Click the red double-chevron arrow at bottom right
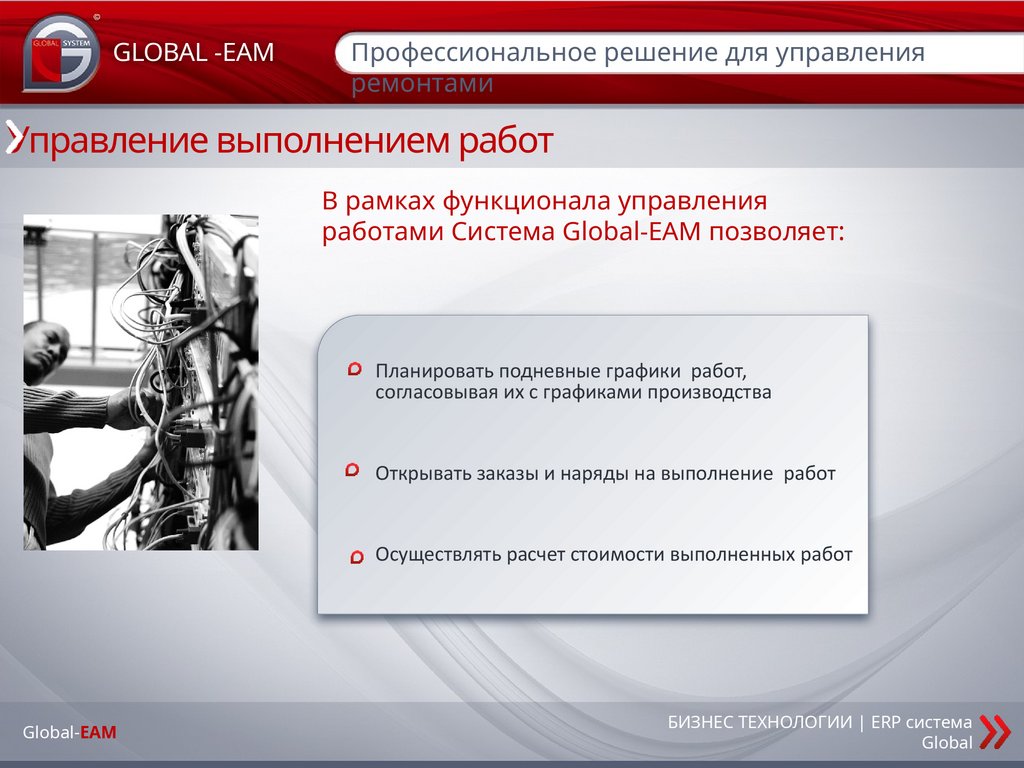The height and width of the screenshot is (768, 1024). [x=995, y=731]
